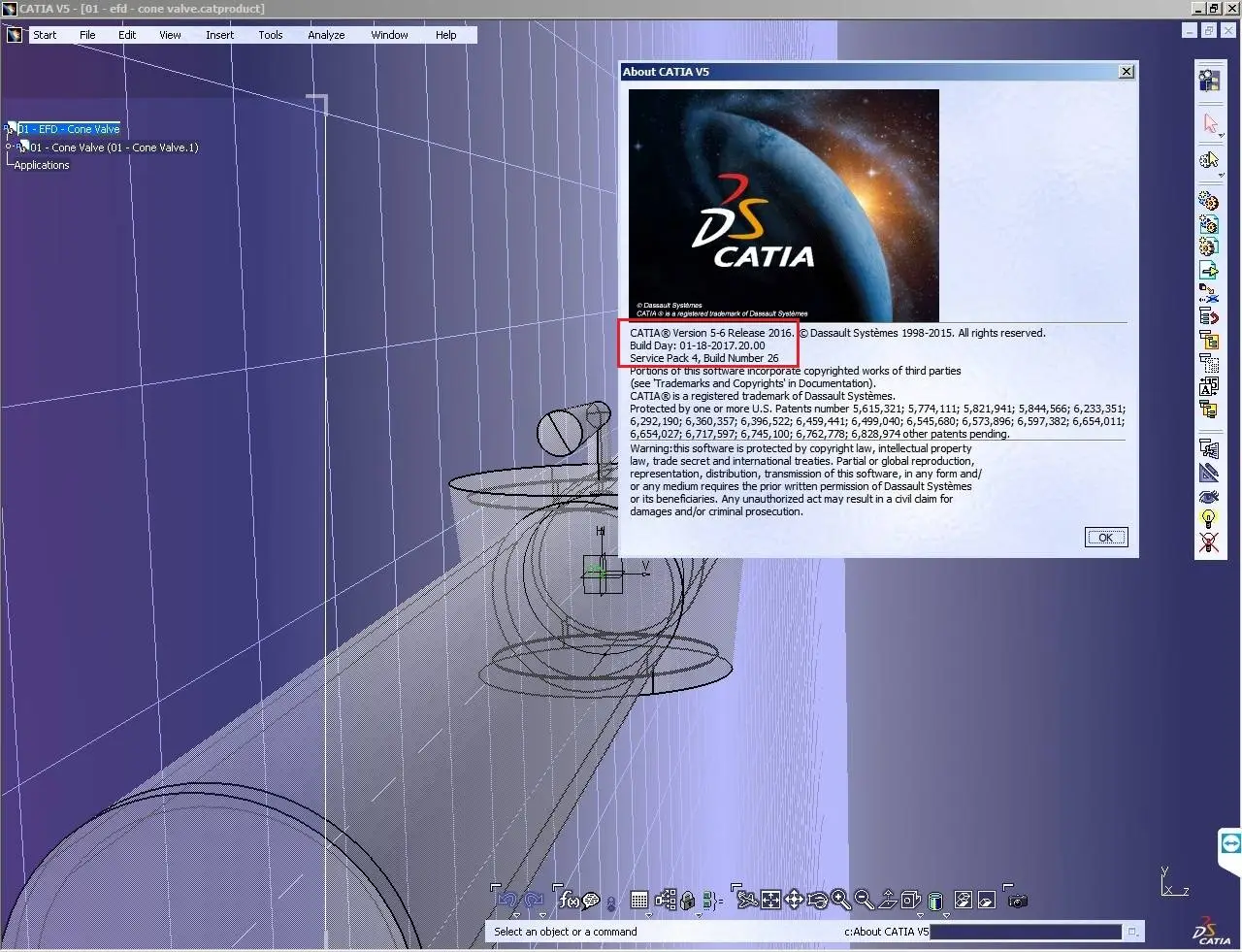Click the "Service Pack 4, Build Number 26" text
This screenshot has width=1242, height=952.
click(703, 358)
